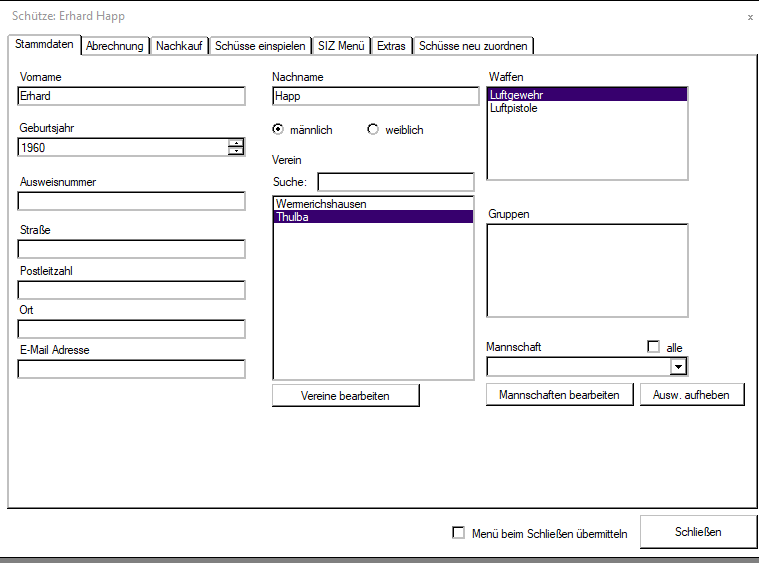Switch to the Abrechnung tab
This screenshot has width=759, height=563.
(x=115, y=46)
